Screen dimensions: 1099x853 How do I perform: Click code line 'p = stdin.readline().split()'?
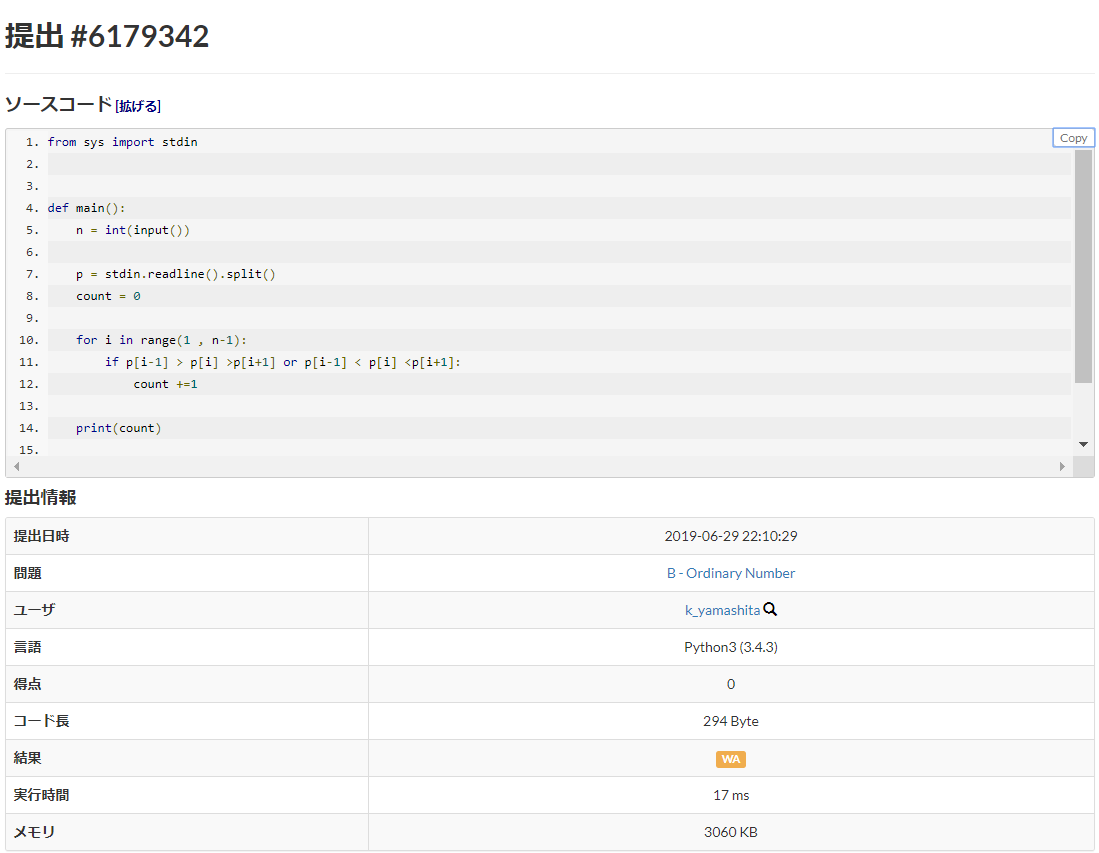tap(176, 274)
